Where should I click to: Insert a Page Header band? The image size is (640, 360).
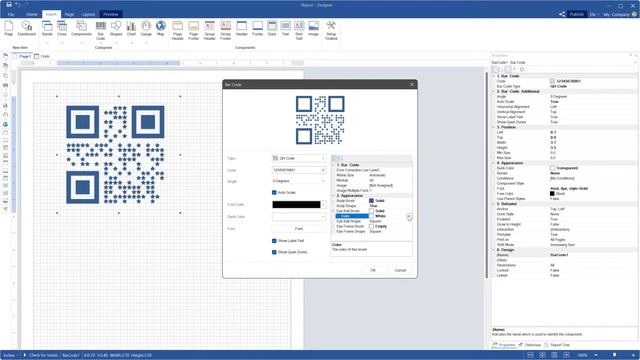[178, 30]
